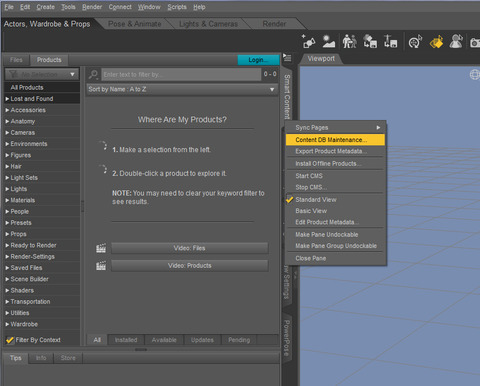Screen dimensions: 480x386
Task: Show Pending products filter tab
Action: pos(239,340)
